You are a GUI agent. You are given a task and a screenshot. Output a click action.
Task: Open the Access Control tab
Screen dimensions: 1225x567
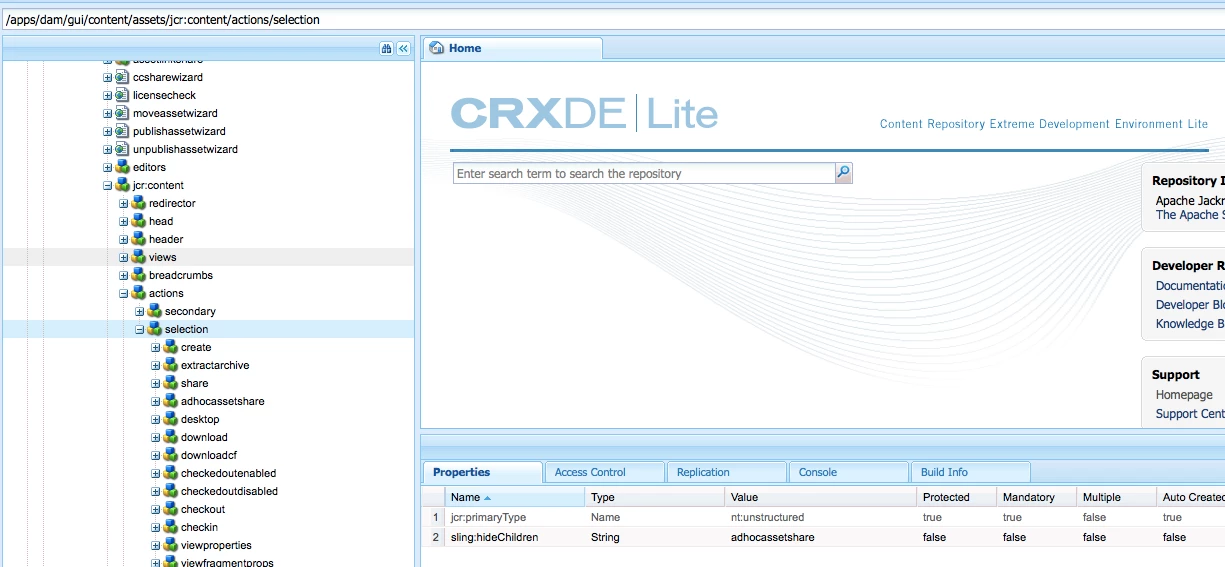(x=604, y=472)
